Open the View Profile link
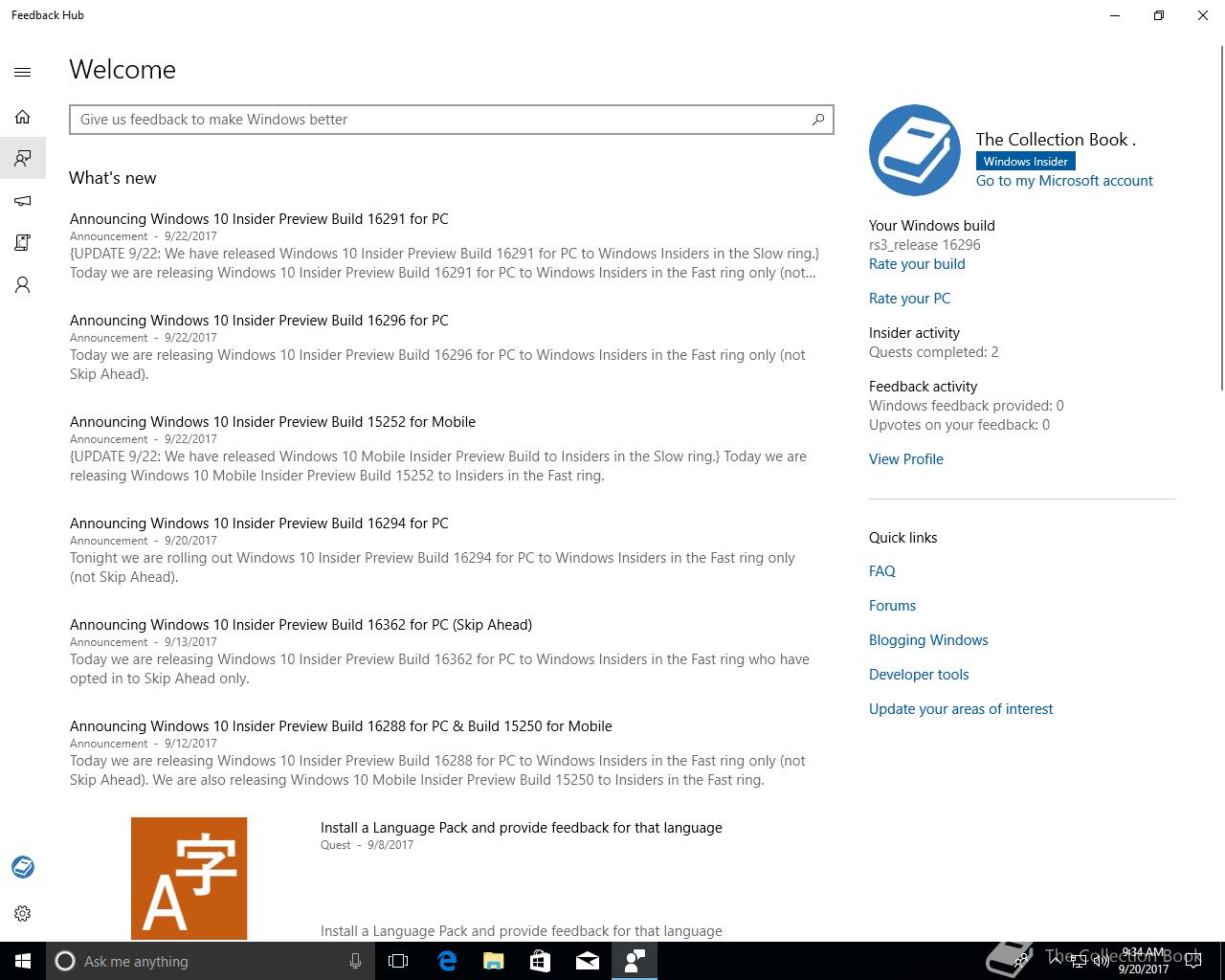 pyautogui.click(x=906, y=459)
